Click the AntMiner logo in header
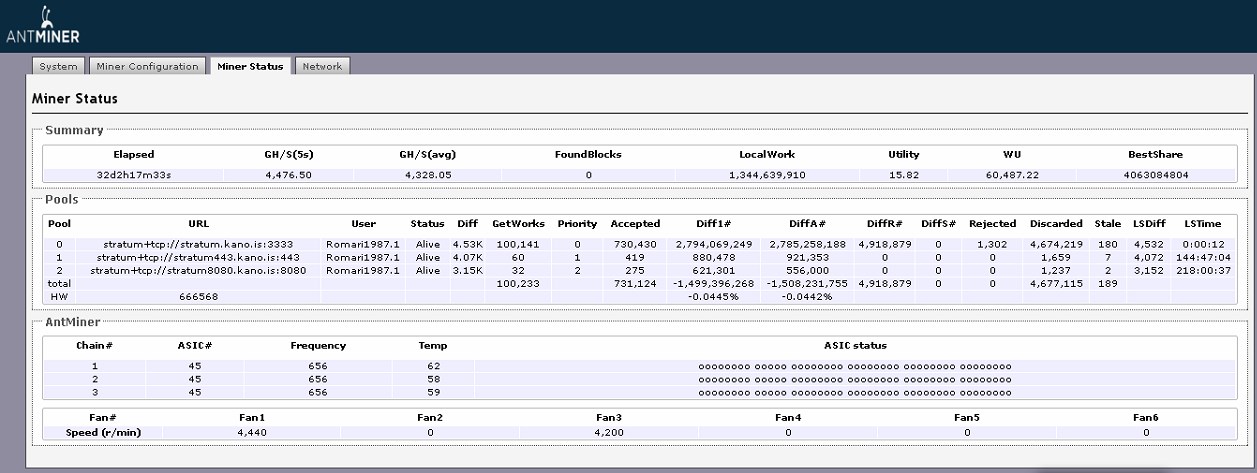 pos(42,26)
